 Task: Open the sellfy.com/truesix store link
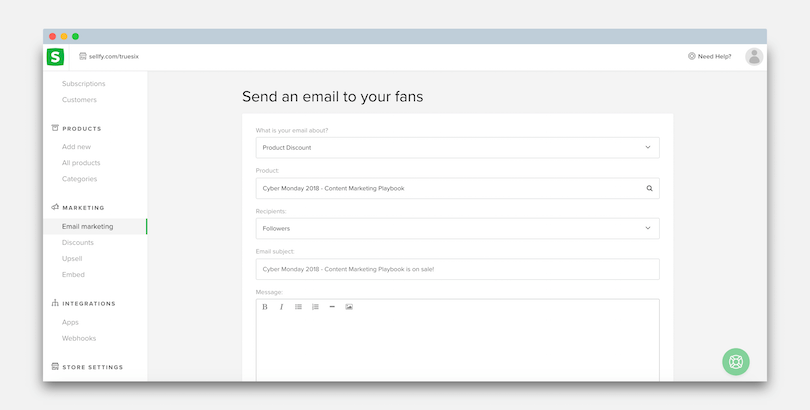114,56
